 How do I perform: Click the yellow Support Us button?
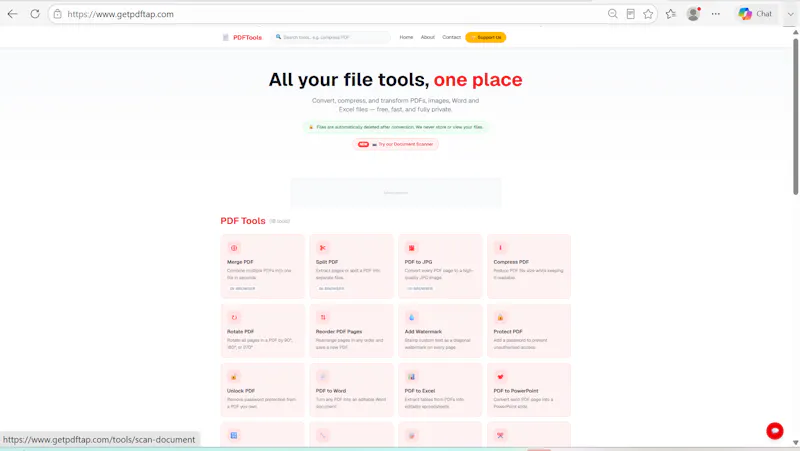point(486,37)
